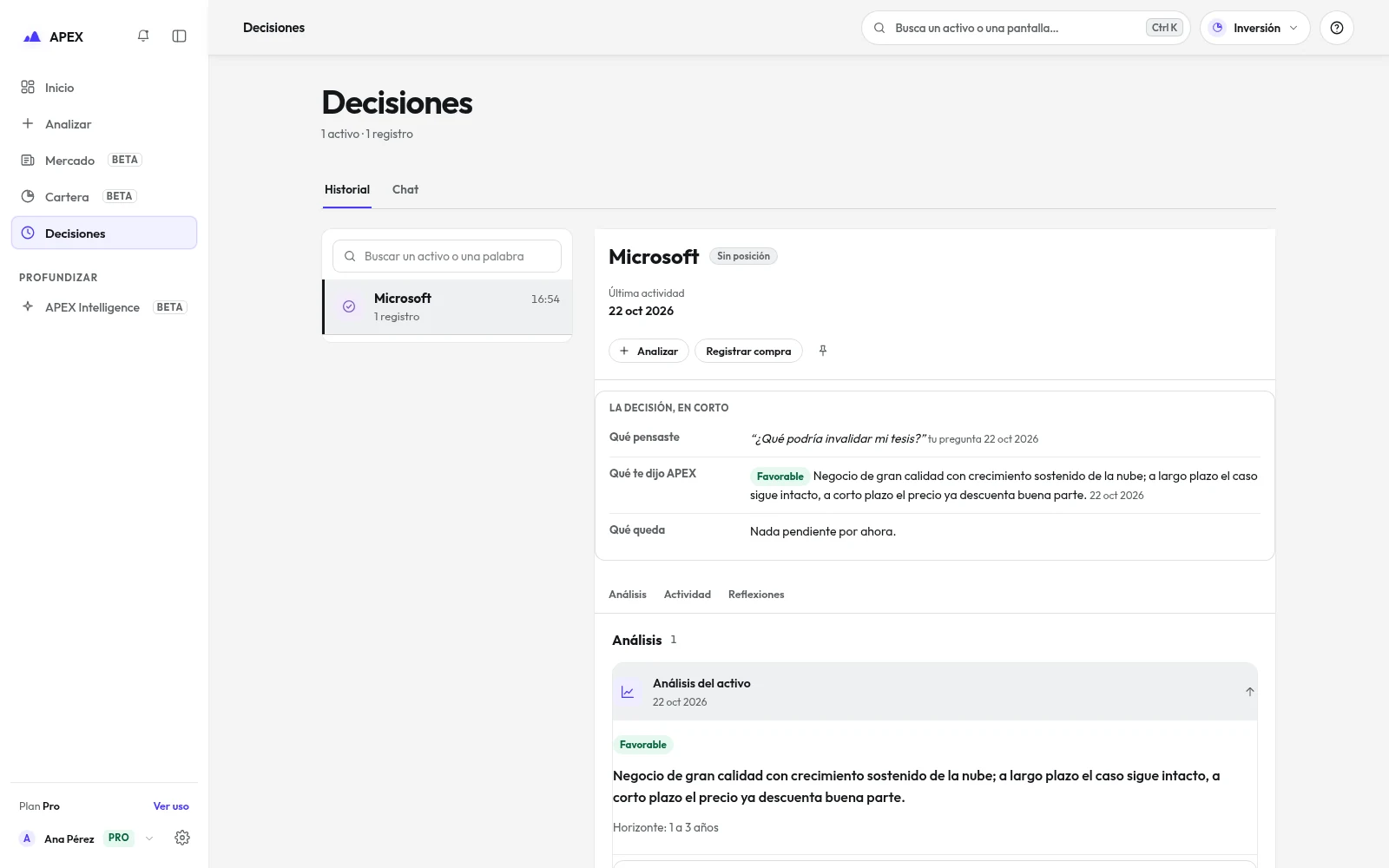Image resolution: width=1389 pixels, height=868 pixels.
Task: Go to Inicio in sidebar
Action: click(x=104, y=88)
